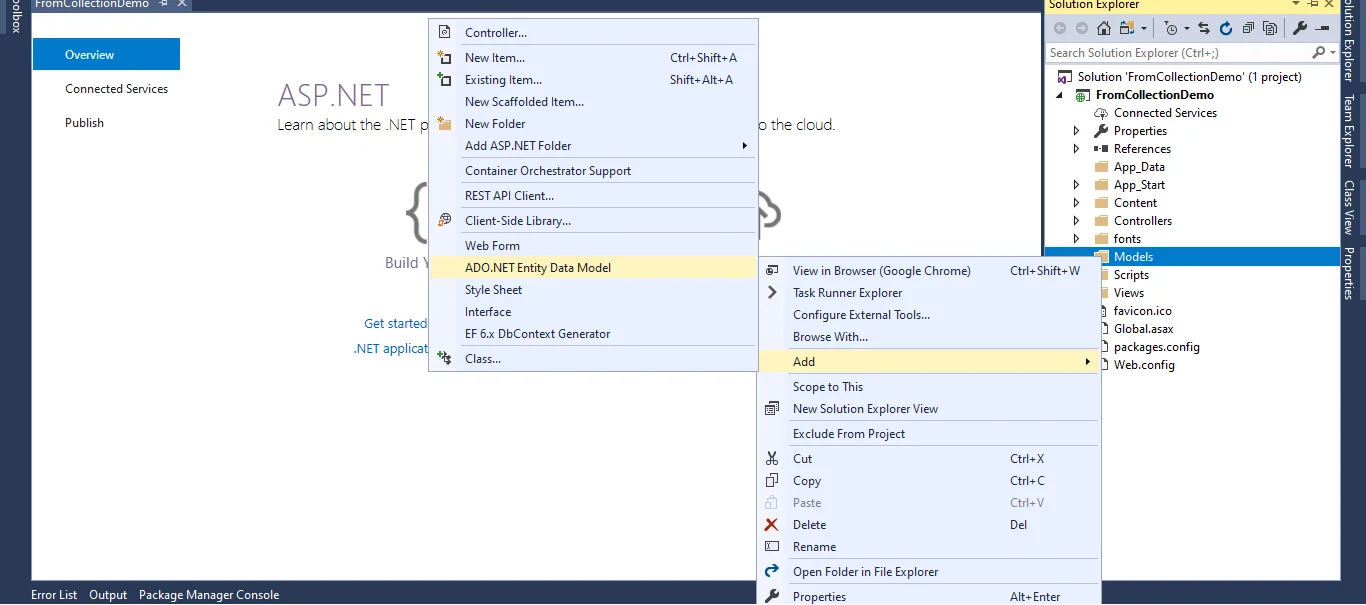Toggle Preview Selected Items icon
Image resolution: width=1366 pixels, height=605 pixels.
1322,28
